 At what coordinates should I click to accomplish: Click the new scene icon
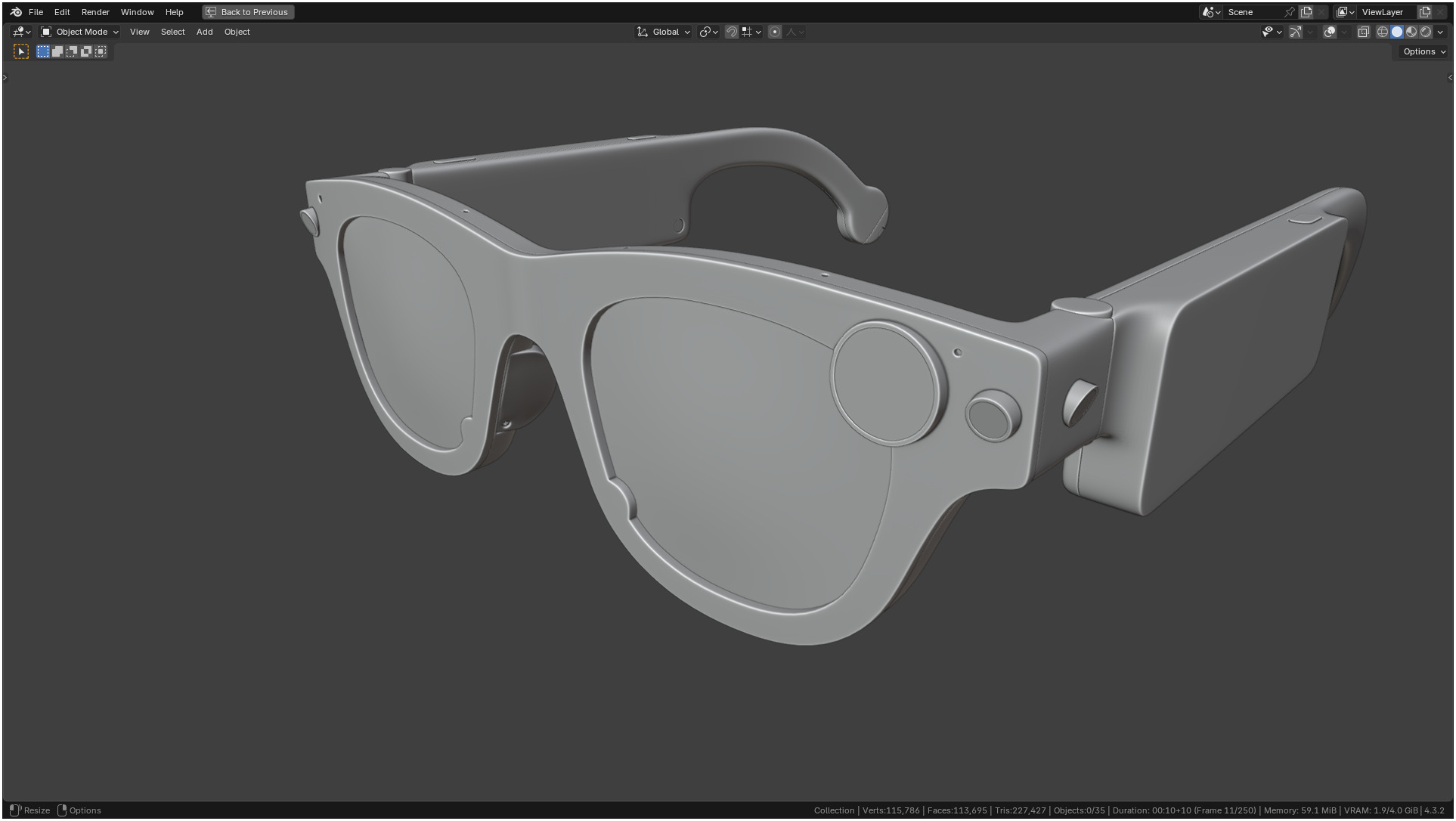coord(1306,12)
